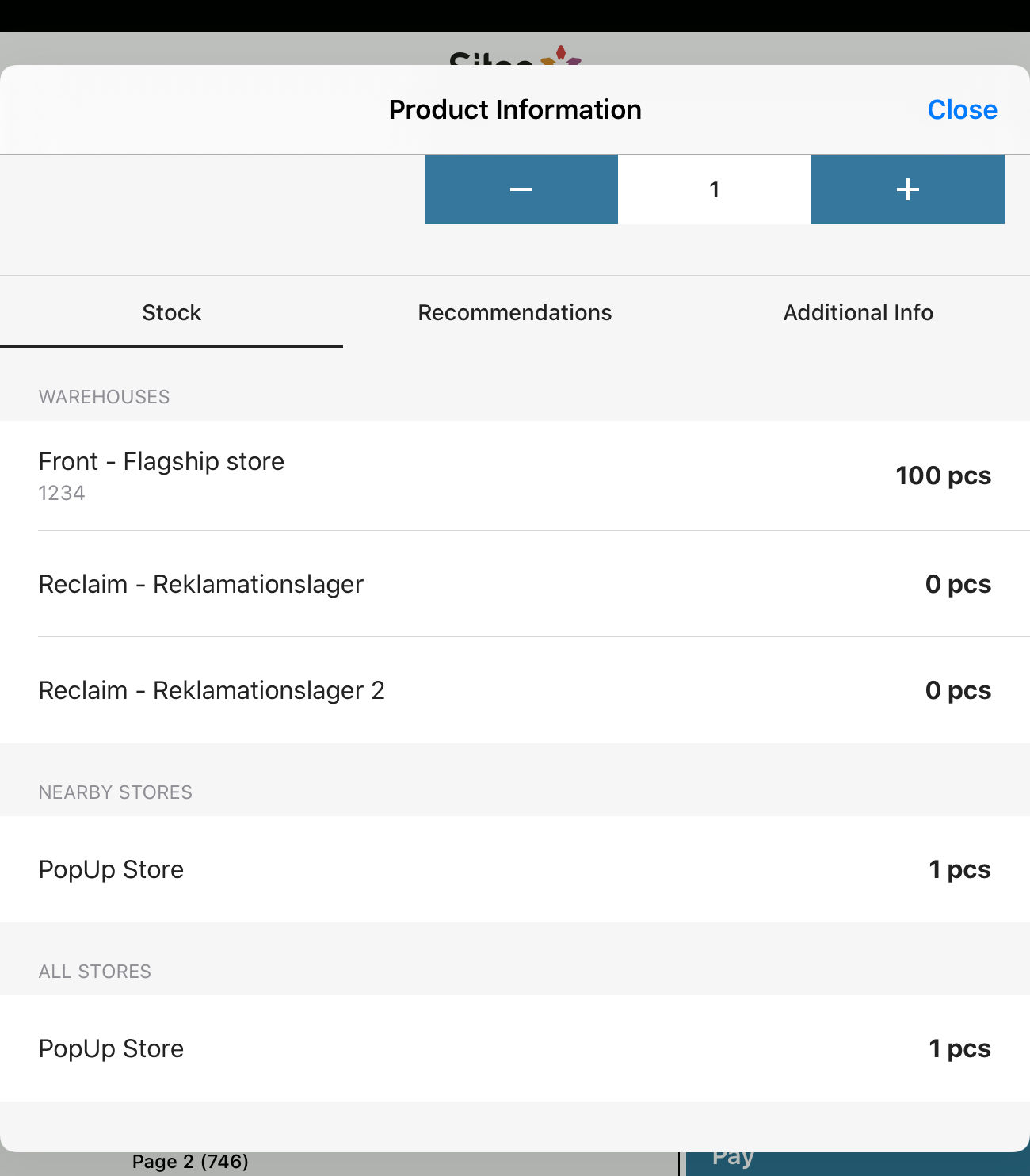The image size is (1030, 1176).
Task: Tap the Page 2 (746) label
Action: (190, 1162)
